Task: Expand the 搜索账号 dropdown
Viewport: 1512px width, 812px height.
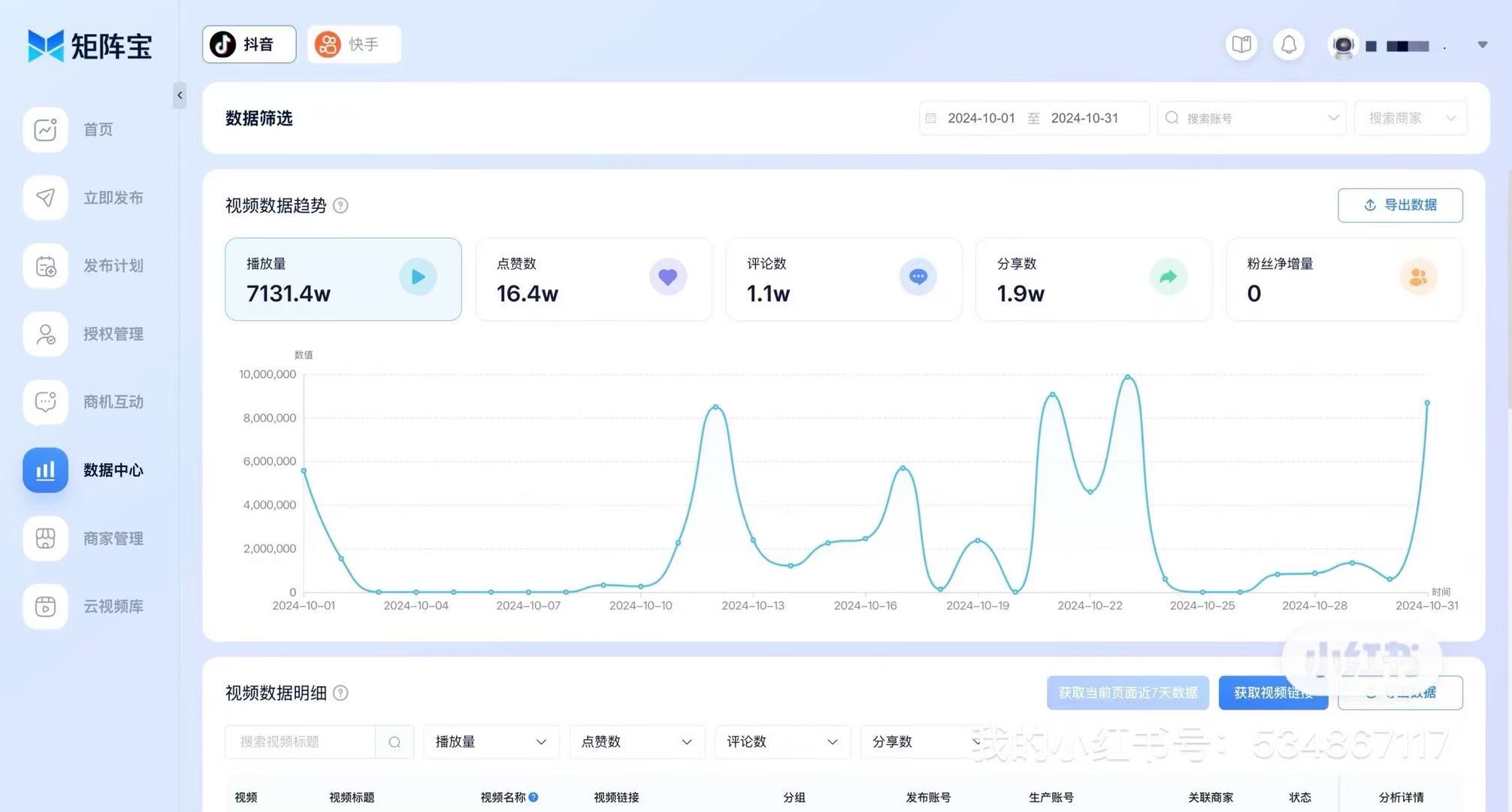Action: [1253, 119]
